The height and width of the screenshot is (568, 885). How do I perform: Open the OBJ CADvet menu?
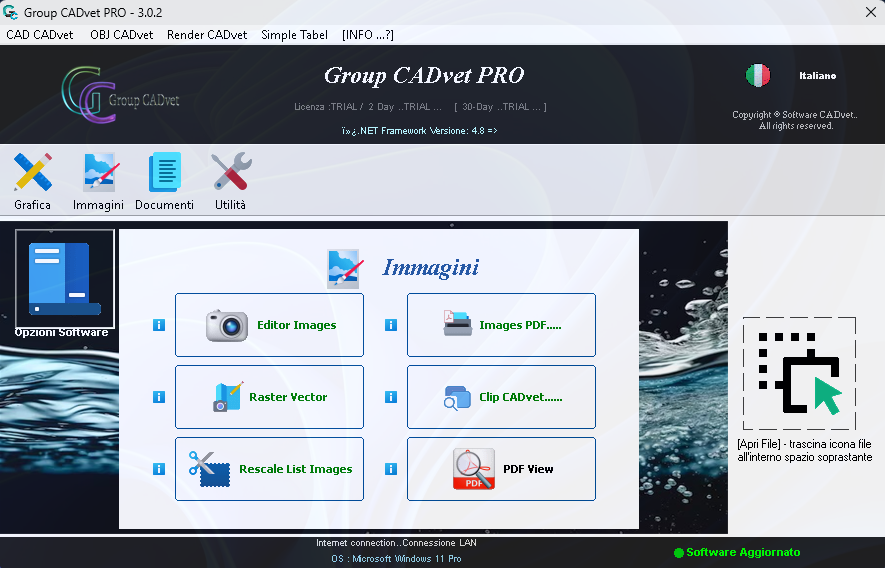(121, 35)
